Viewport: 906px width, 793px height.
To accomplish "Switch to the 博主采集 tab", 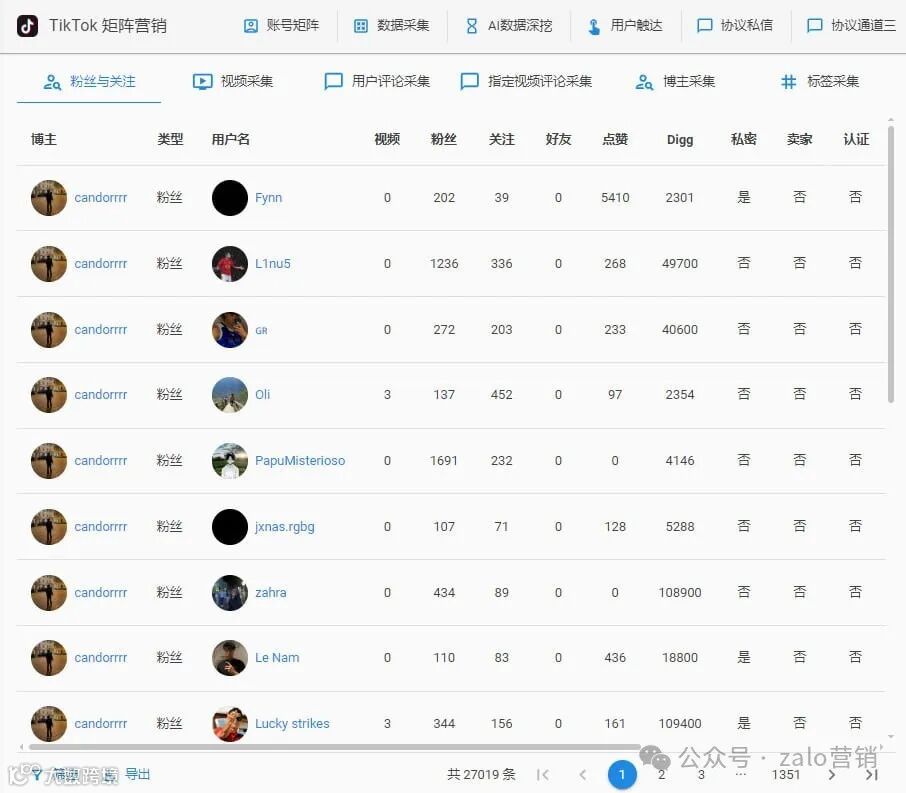I will click(x=675, y=81).
